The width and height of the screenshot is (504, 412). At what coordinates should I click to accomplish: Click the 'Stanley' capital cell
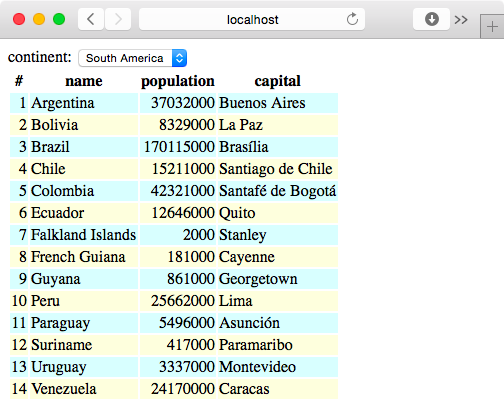click(278, 235)
